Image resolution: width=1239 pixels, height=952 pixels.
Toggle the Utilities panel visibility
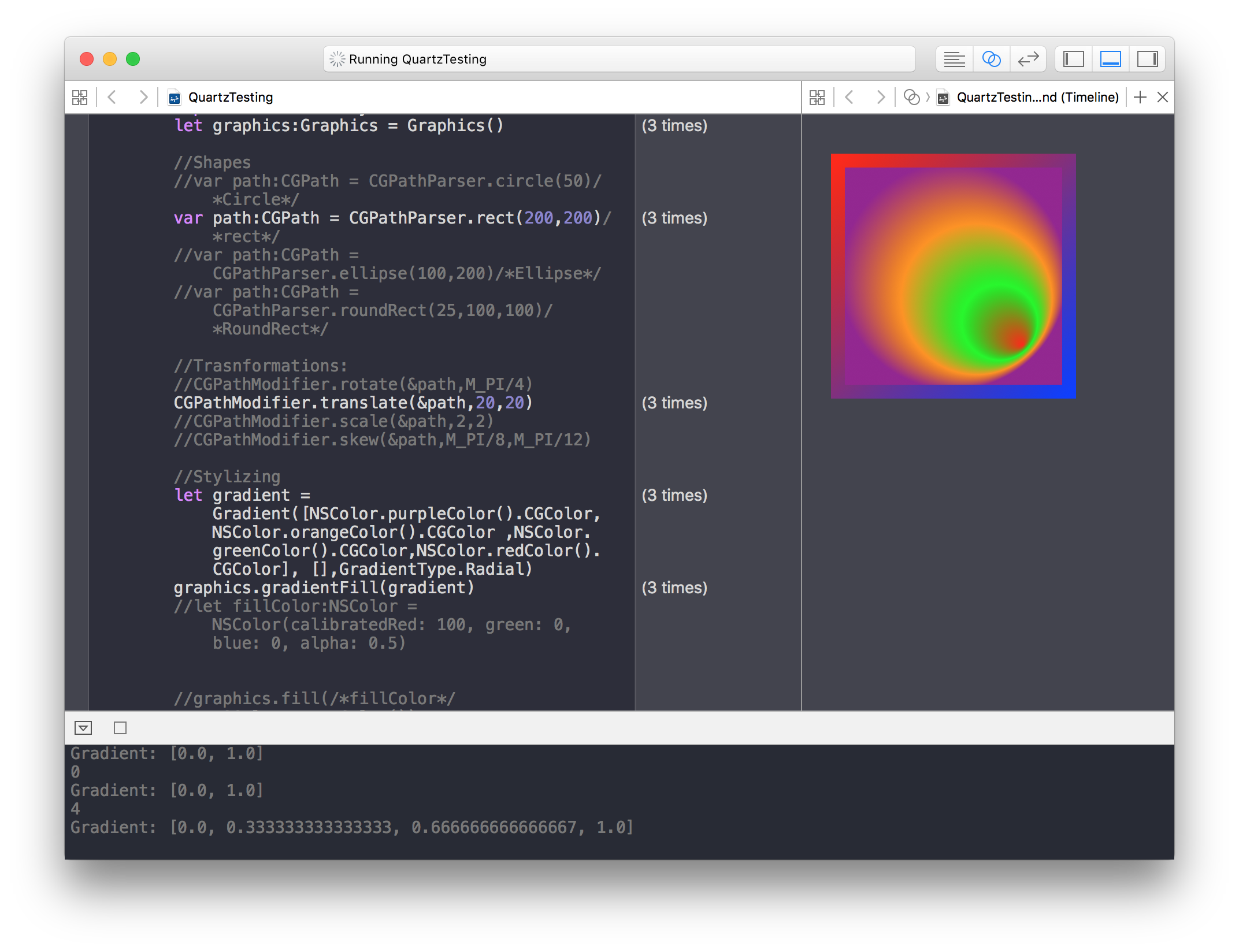[x=1147, y=59]
